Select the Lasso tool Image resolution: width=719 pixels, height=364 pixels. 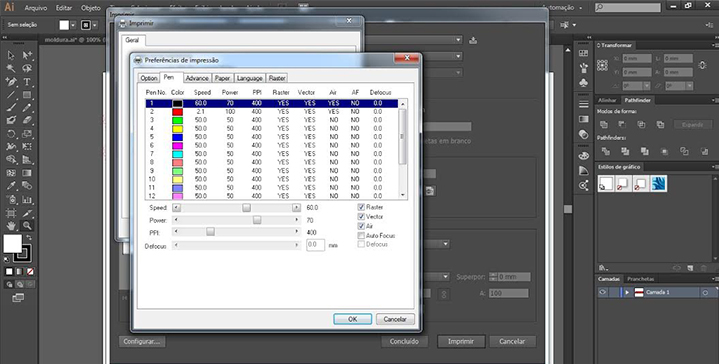pyautogui.click(x=27, y=69)
